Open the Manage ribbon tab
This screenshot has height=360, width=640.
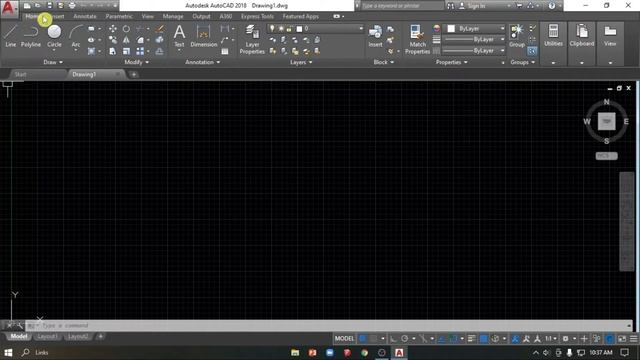point(173,16)
